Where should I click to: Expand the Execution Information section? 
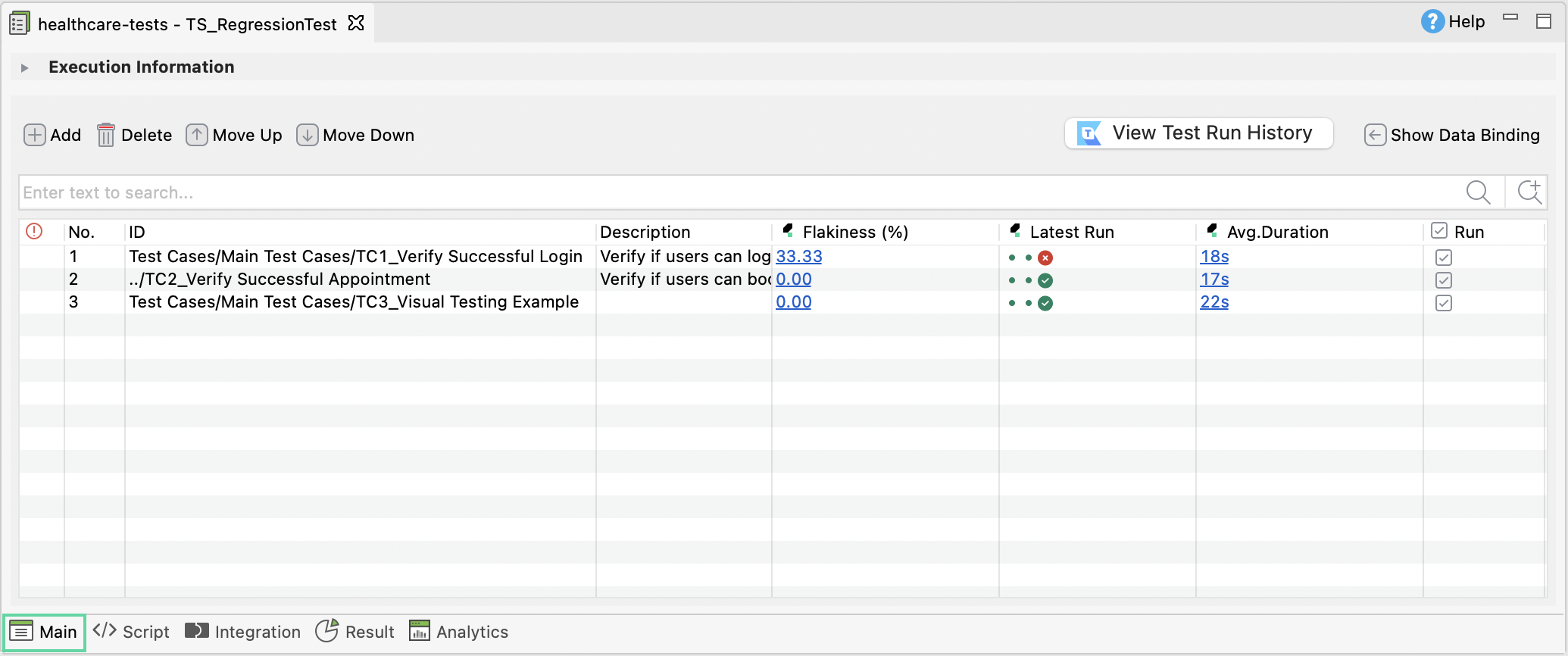[x=24, y=67]
